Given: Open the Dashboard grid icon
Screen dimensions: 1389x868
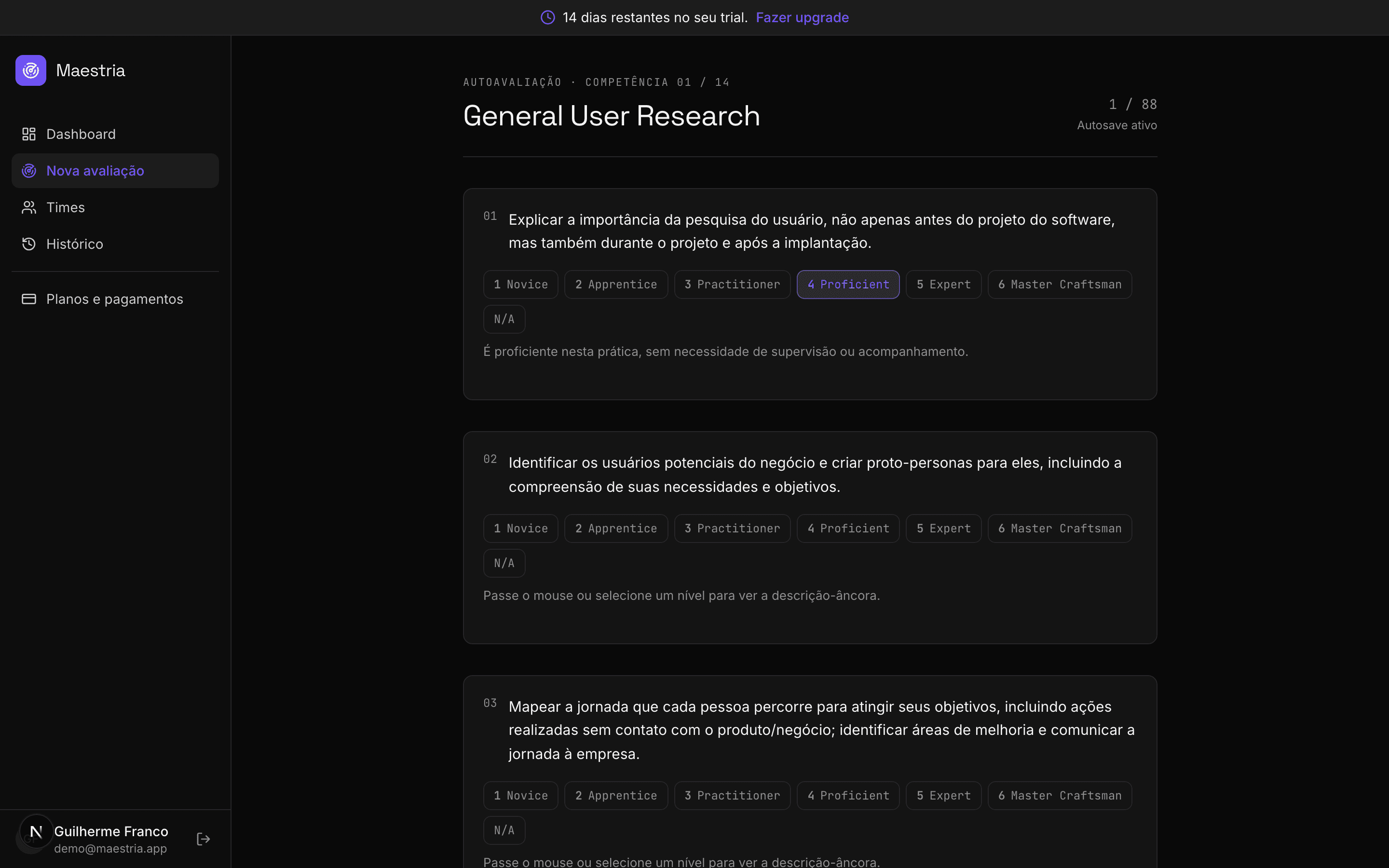Looking at the screenshot, I should pyautogui.click(x=29, y=134).
